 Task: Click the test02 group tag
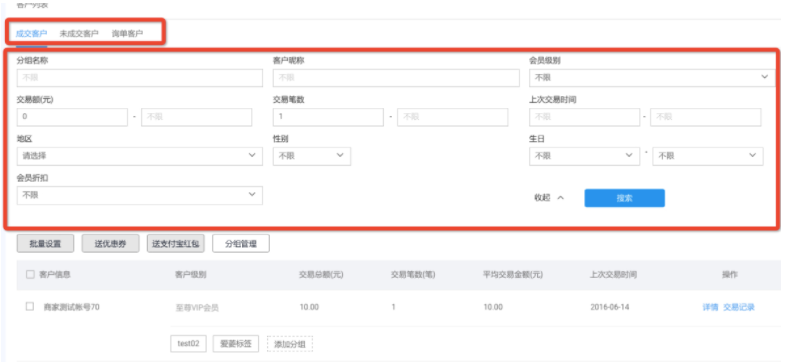188,343
